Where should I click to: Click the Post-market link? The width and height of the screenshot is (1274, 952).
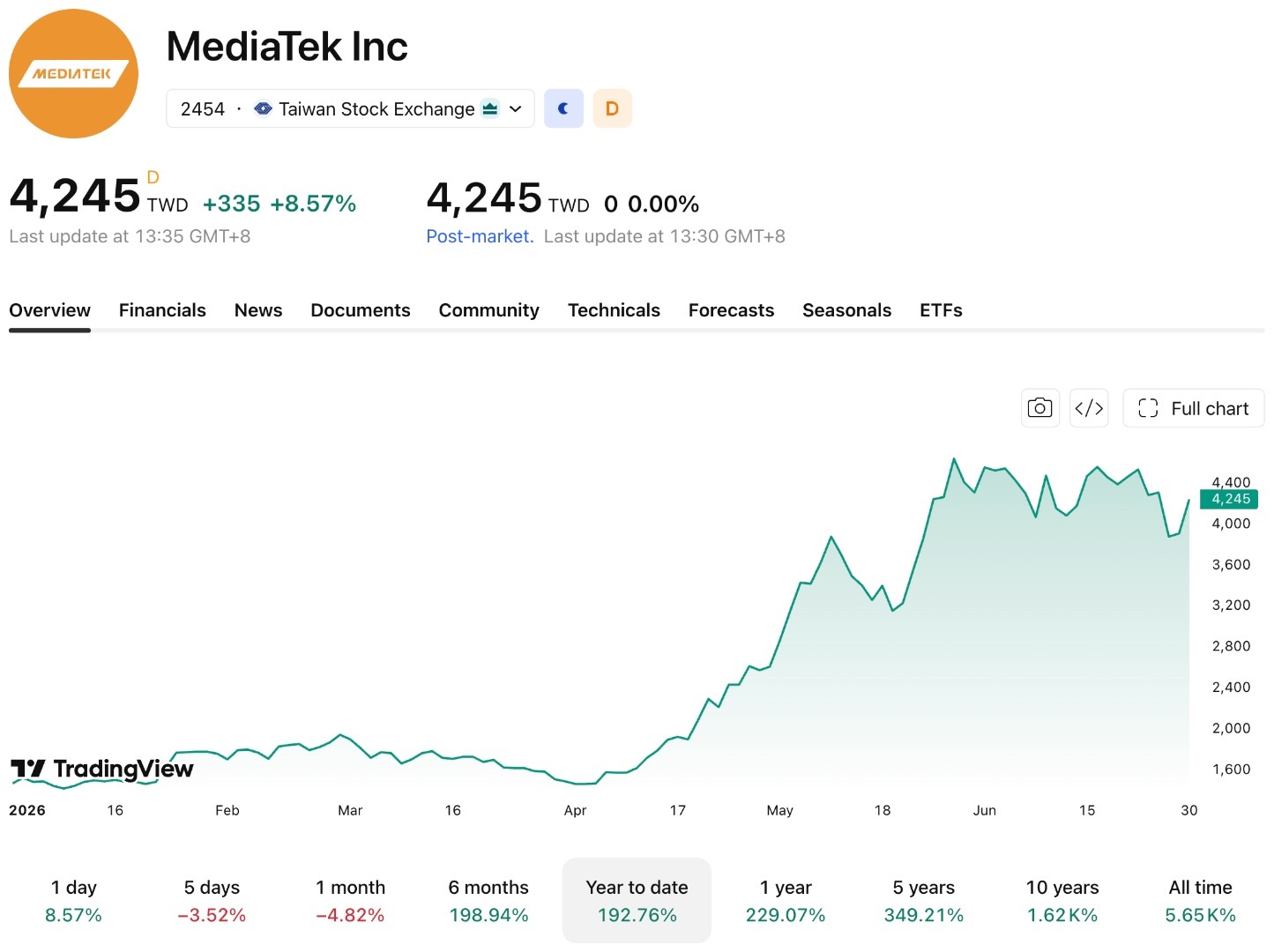pos(480,236)
